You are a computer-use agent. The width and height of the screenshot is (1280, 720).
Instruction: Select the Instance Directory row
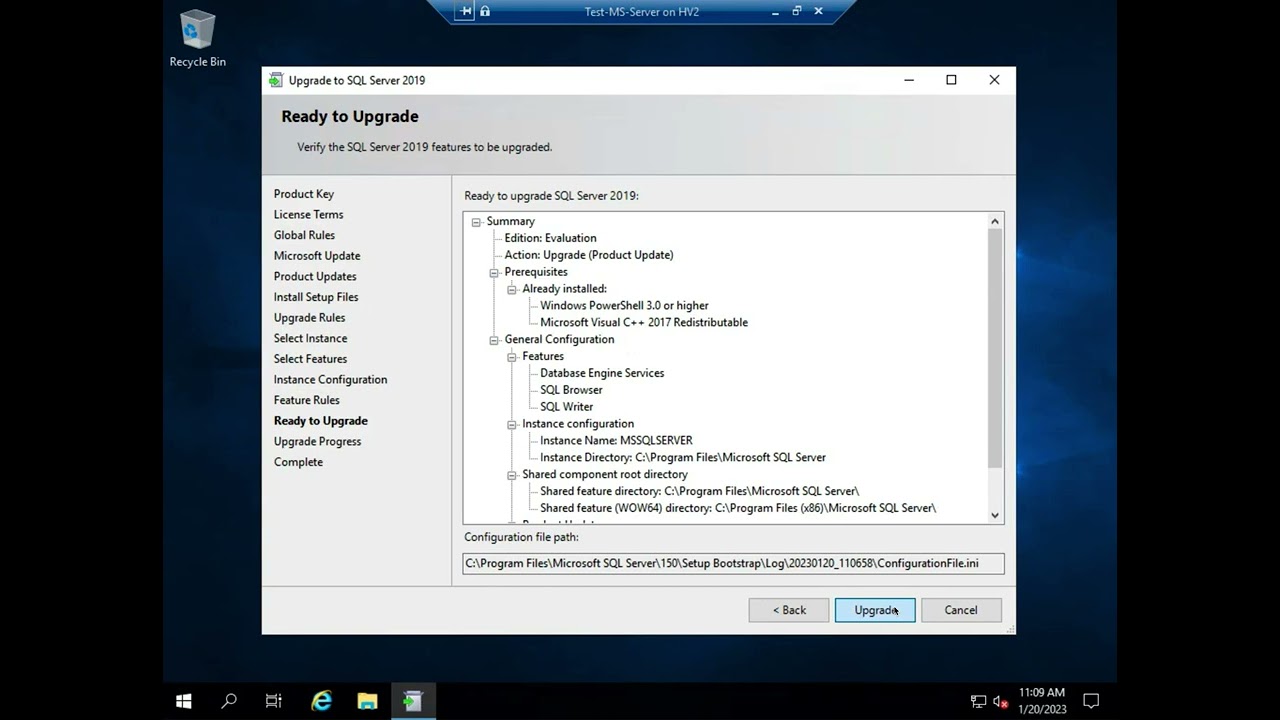point(683,457)
